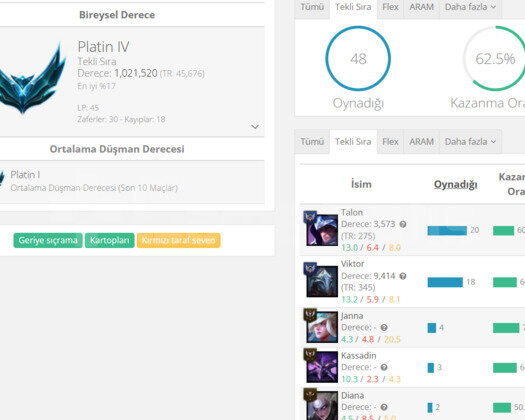This screenshot has width=525, height=420.
Task: Select ARAM tab above the champion table
Action: (x=422, y=142)
